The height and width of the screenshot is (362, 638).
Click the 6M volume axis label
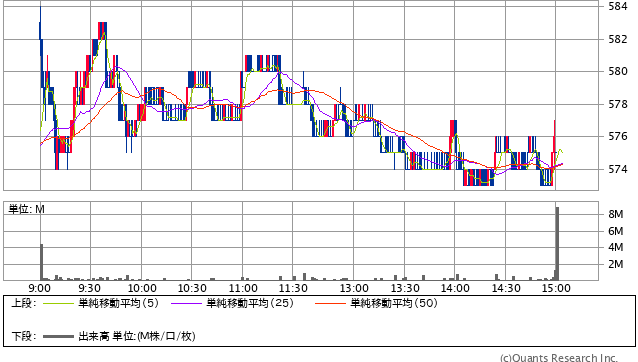616,231
